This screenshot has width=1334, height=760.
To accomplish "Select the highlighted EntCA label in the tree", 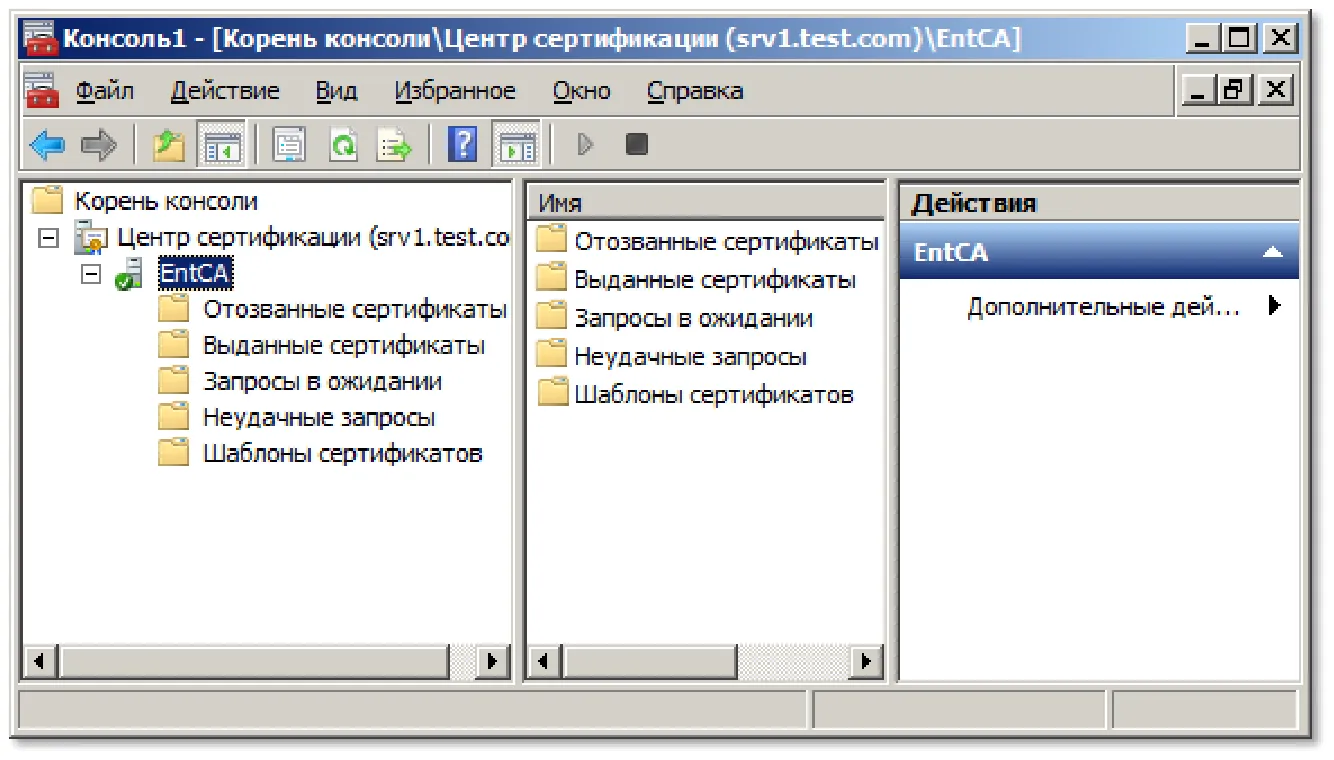I will (x=196, y=274).
